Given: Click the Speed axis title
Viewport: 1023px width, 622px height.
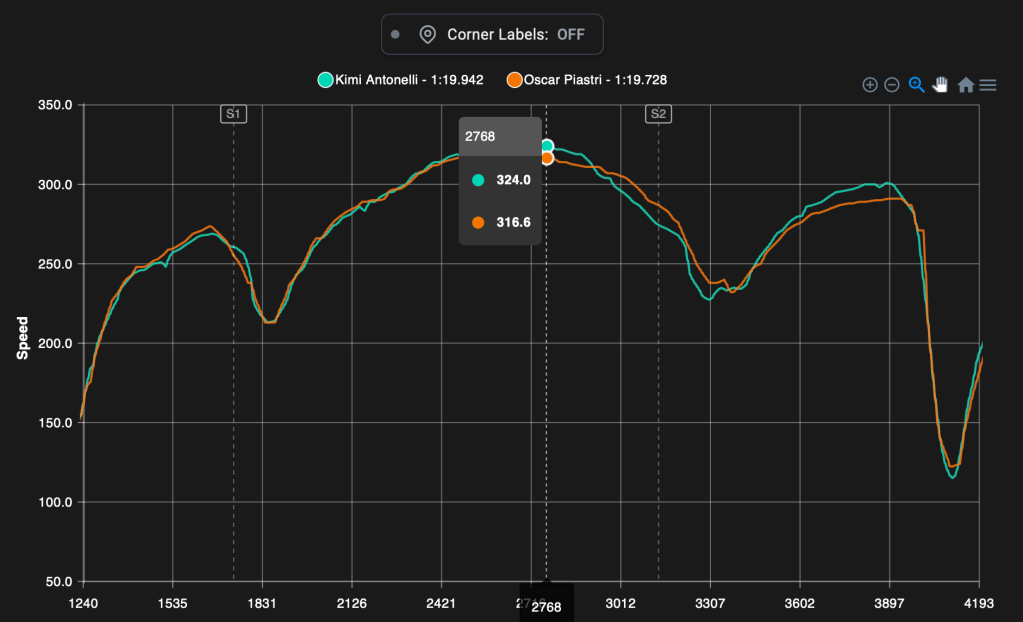Looking at the screenshot, I should pos(23,338).
